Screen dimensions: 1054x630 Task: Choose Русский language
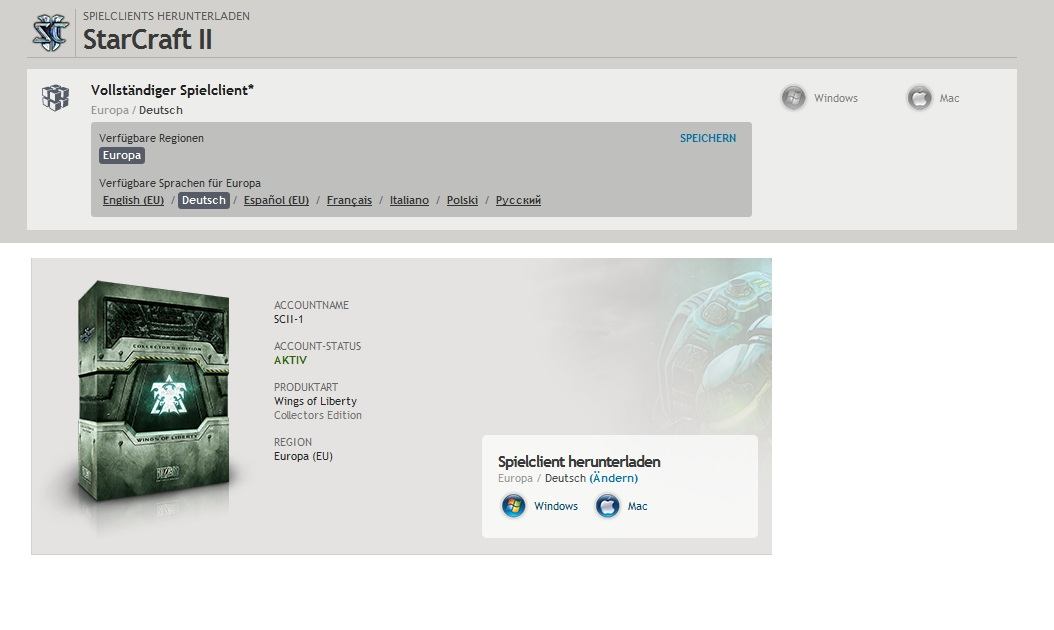[518, 200]
